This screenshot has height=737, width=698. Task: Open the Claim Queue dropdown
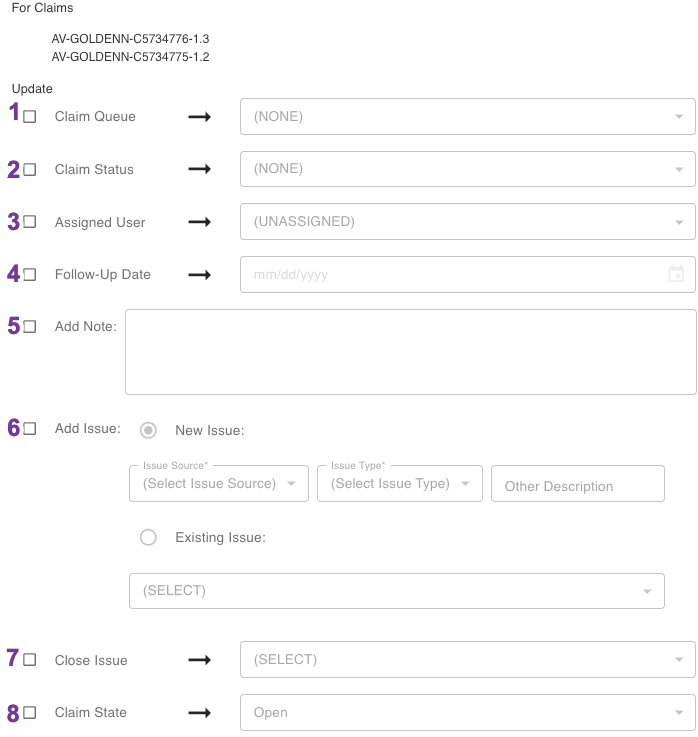(467, 116)
